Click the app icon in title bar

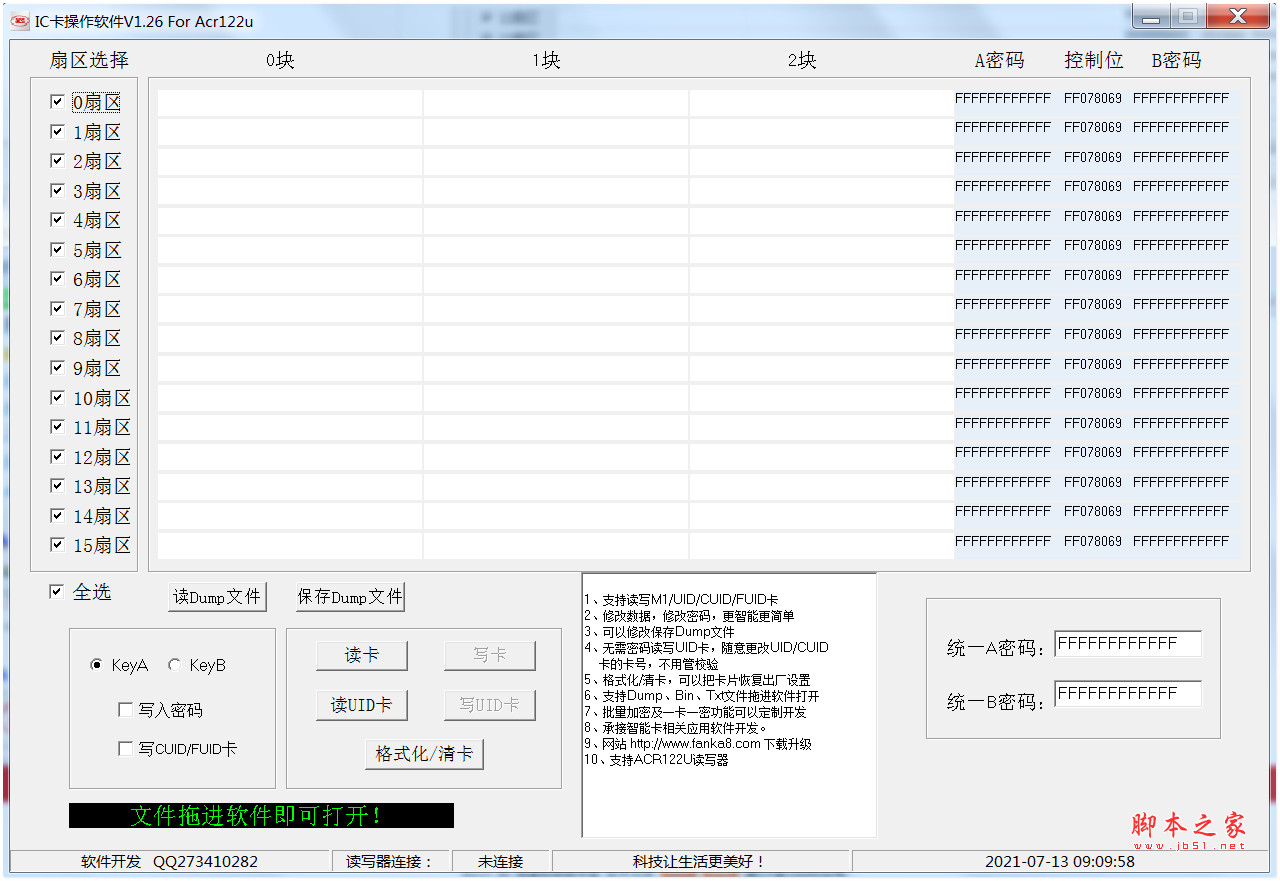click(x=19, y=21)
